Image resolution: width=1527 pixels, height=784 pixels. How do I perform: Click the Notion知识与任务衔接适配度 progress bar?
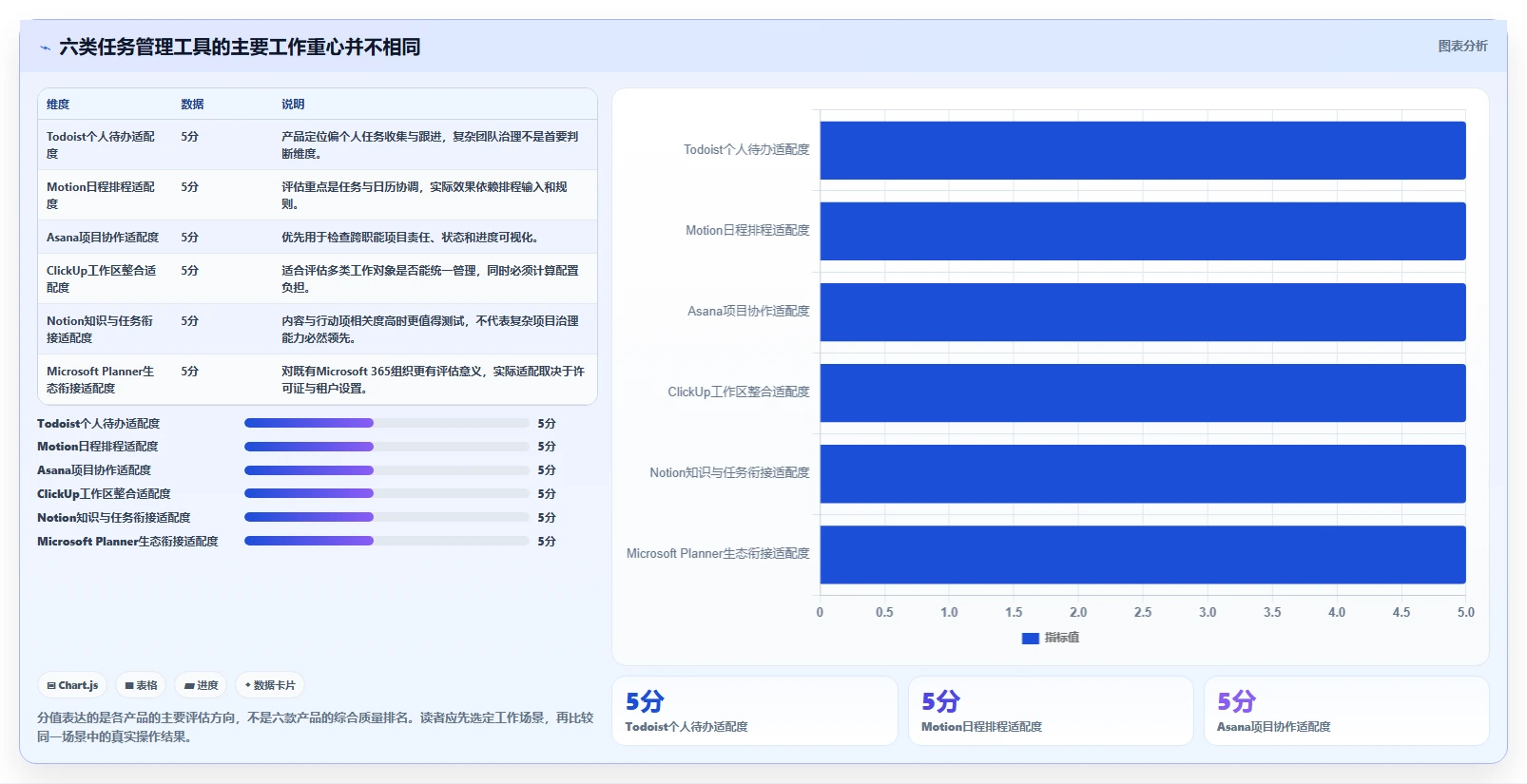click(x=387, y=517)
